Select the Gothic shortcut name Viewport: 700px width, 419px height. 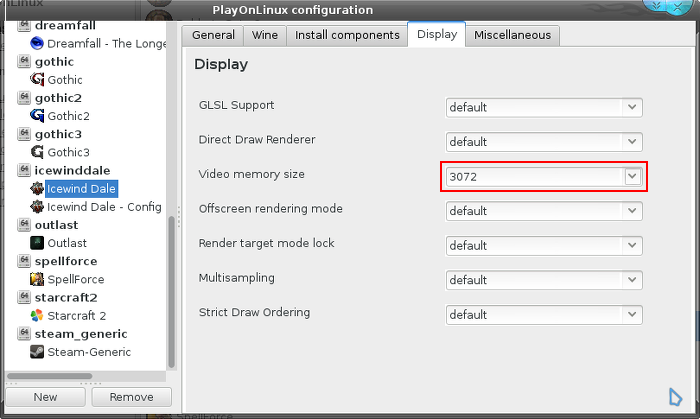pyautogui.click(x=65, y=80)
